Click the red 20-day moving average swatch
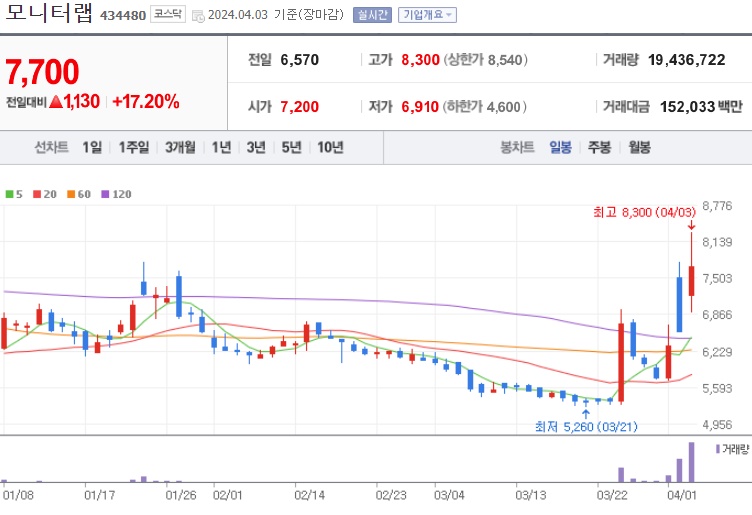Image resolution: width=752 pixels, height=515 pixels. coord(37,194)
